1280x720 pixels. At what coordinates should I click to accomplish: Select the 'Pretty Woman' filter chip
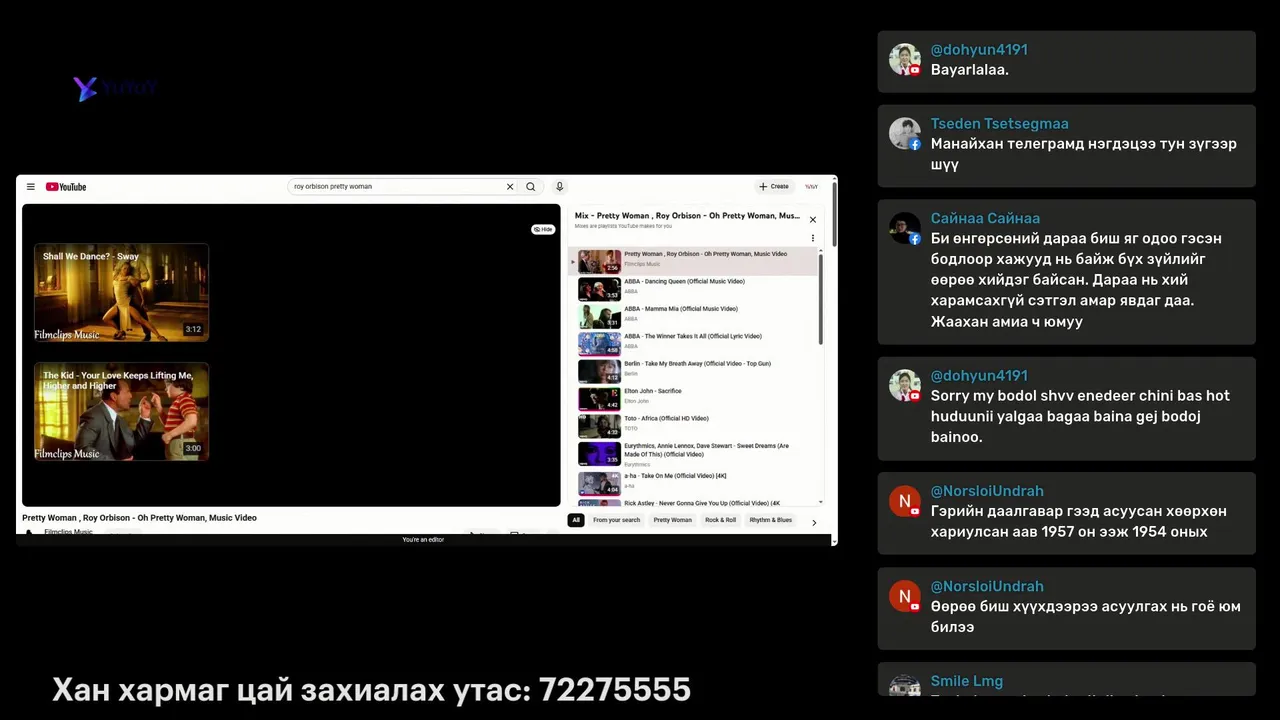click(672, 520)
